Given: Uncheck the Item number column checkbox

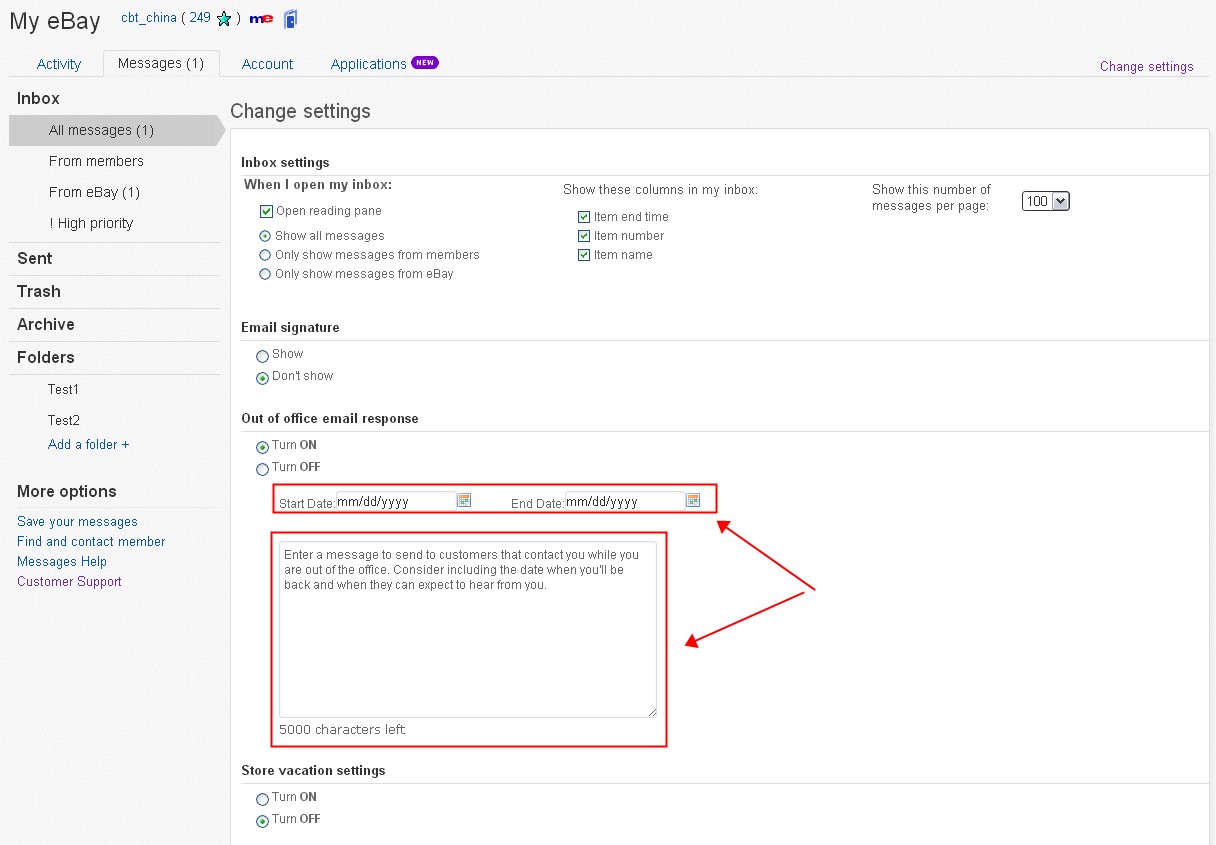Looking at the screenshot, I should [584, 236].
